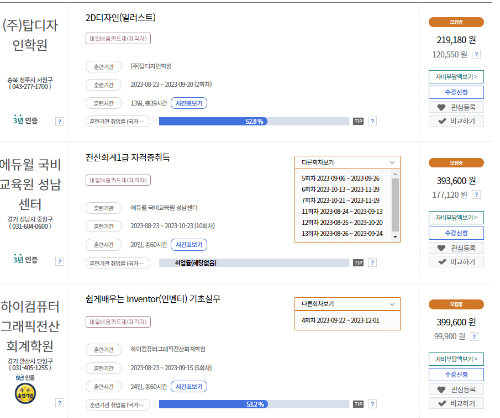
Task: Click 내일배움카드 tag under Inventor course
Action: click(x=118, y=322)
